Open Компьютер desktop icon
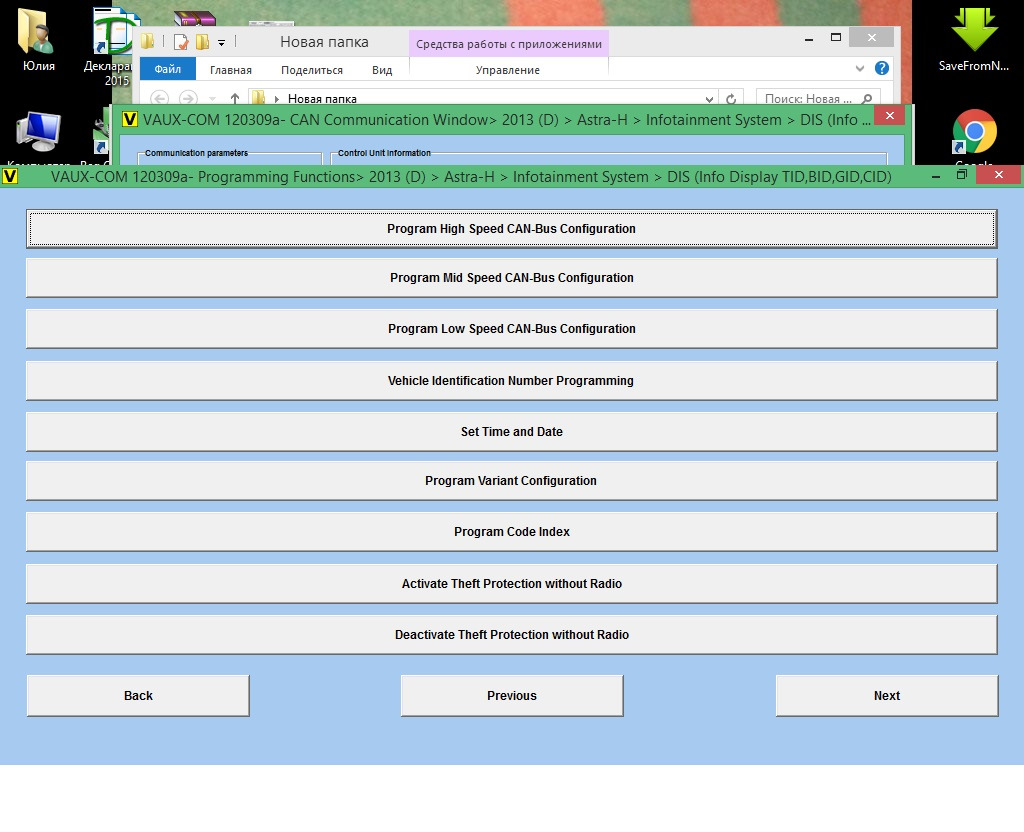The height and width of the screenshot is (832, 1024). (x=38, y=136)
